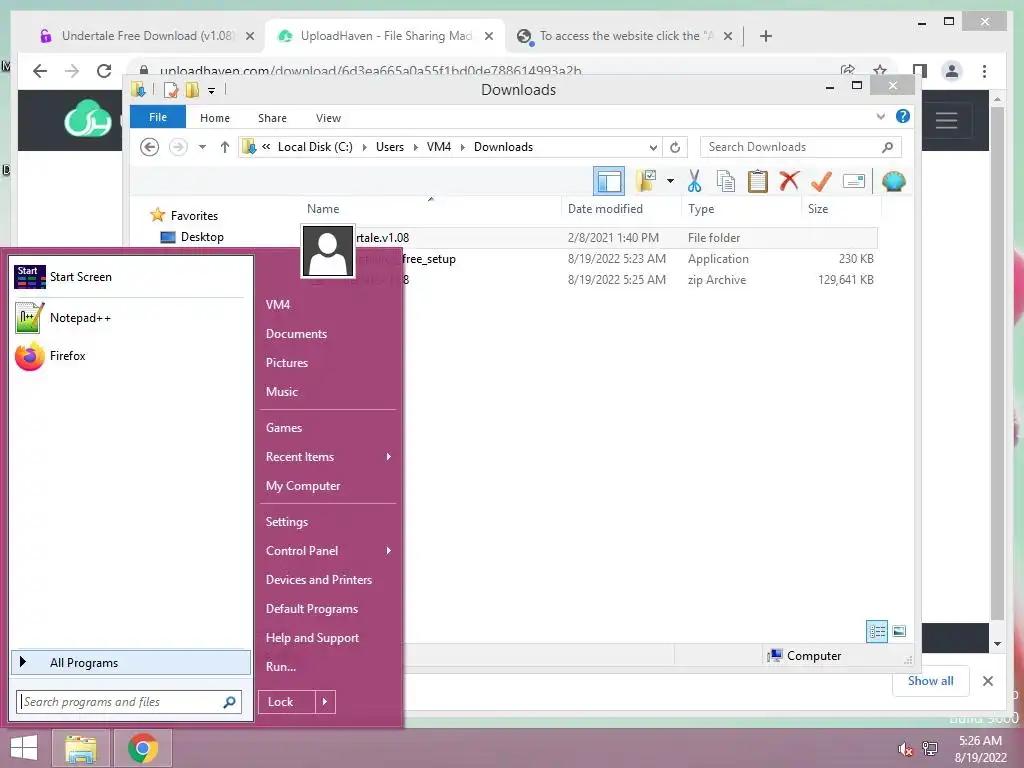Expand the Lock options arrow
This screenshot has height=768, width=1024.
pos(325,702)
